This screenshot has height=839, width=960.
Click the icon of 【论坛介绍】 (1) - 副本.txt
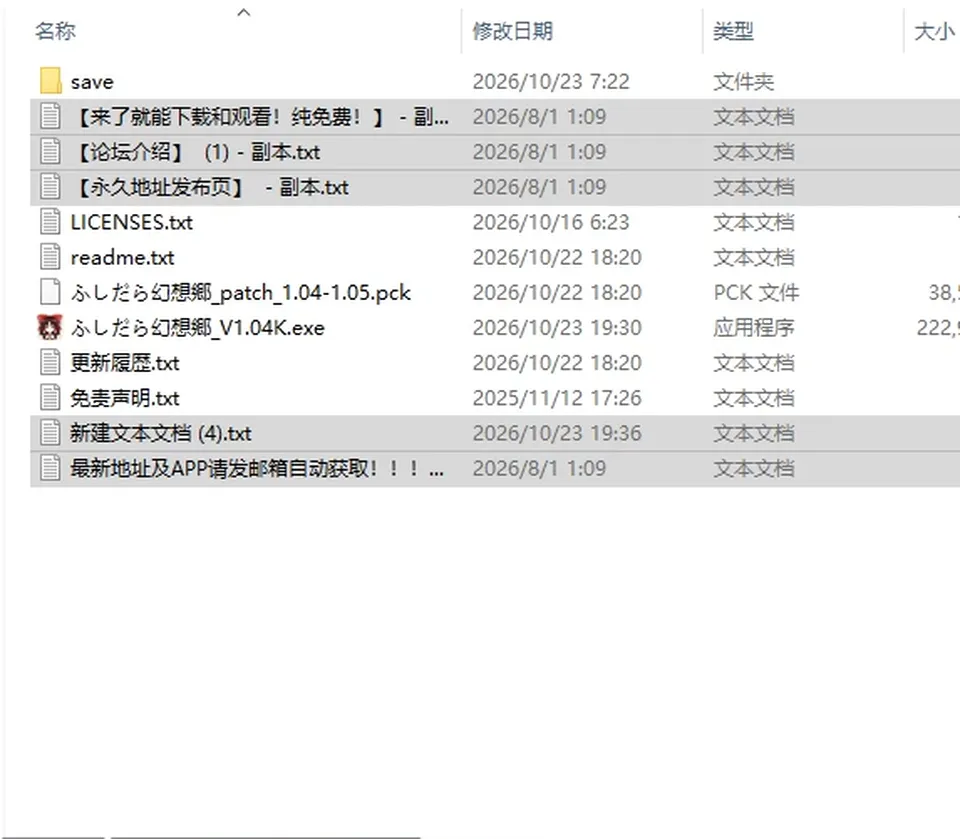pyautogui.click(x=50, y=151)
